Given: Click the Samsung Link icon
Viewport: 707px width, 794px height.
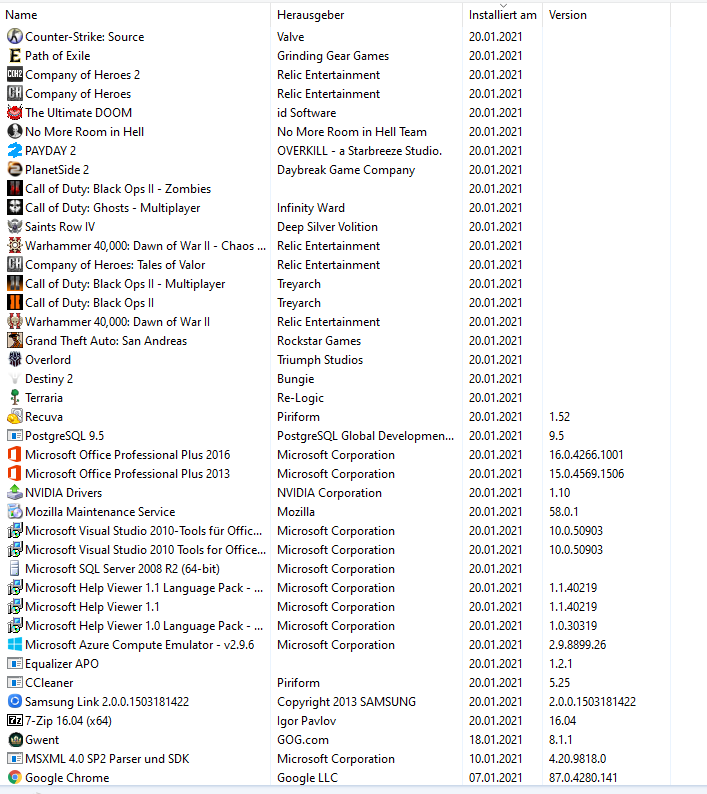Looking at the screenshot, I should pyautogui.click(x=15, y=701).
